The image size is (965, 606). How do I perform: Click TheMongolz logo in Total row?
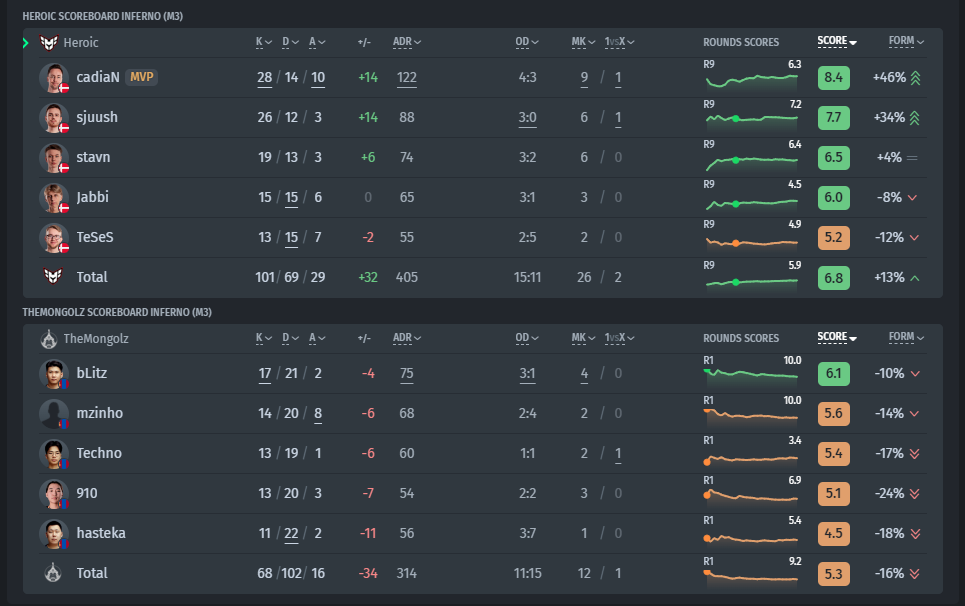tap(53, 573)
